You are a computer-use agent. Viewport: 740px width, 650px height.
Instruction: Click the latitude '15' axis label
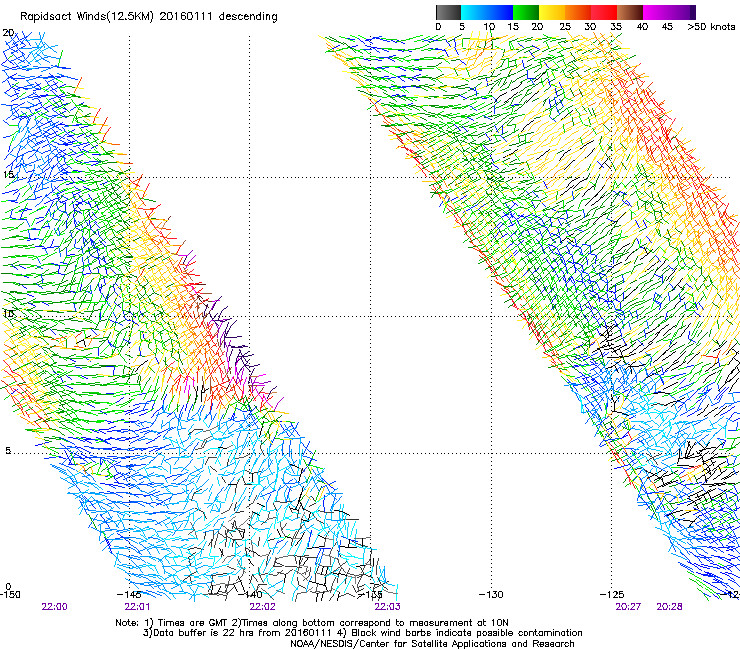(8, 175)
